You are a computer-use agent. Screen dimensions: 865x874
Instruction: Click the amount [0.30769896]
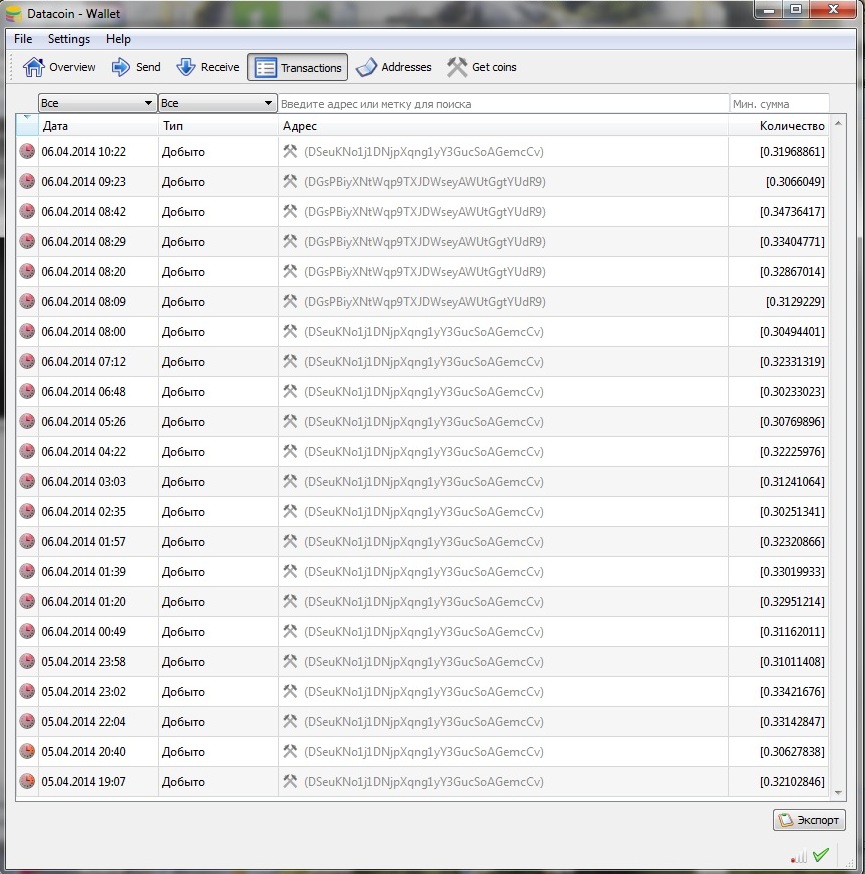click(792, 422)
